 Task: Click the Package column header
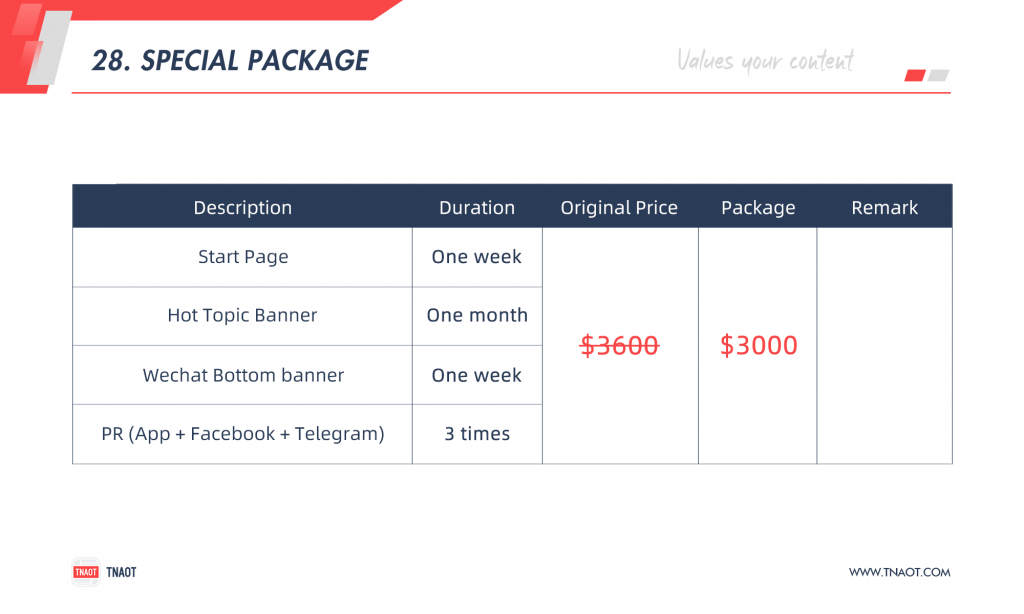[x=758, y=207]
